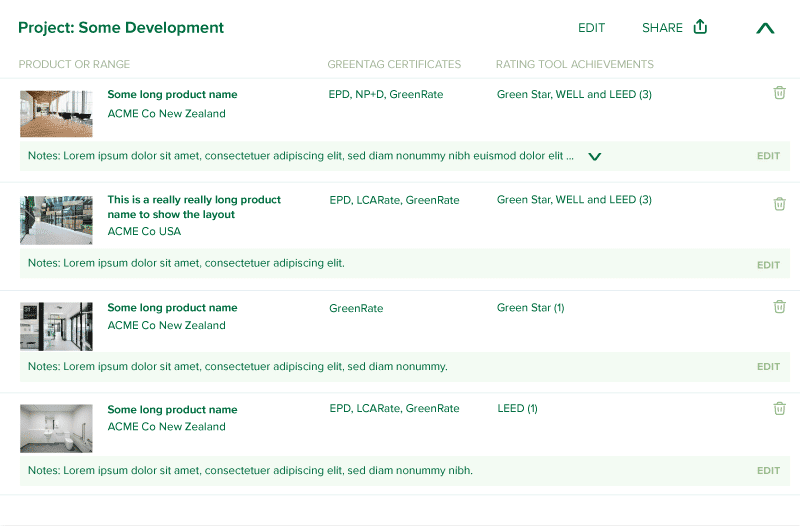The height and width of the screenshot is (526, 800).
Task: Click EDIT next to project title
Action: point(591,28)
